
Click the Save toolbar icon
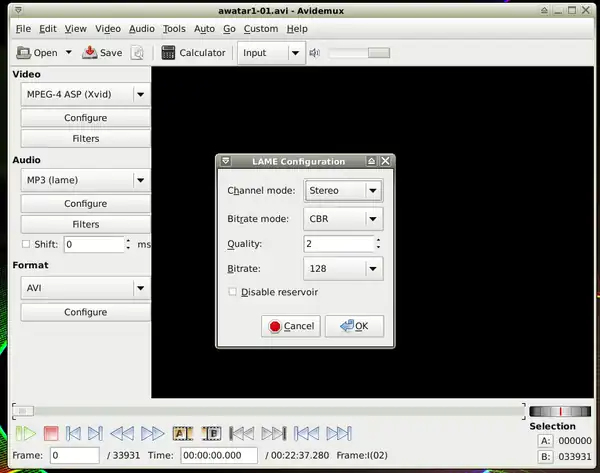point(102,53)
